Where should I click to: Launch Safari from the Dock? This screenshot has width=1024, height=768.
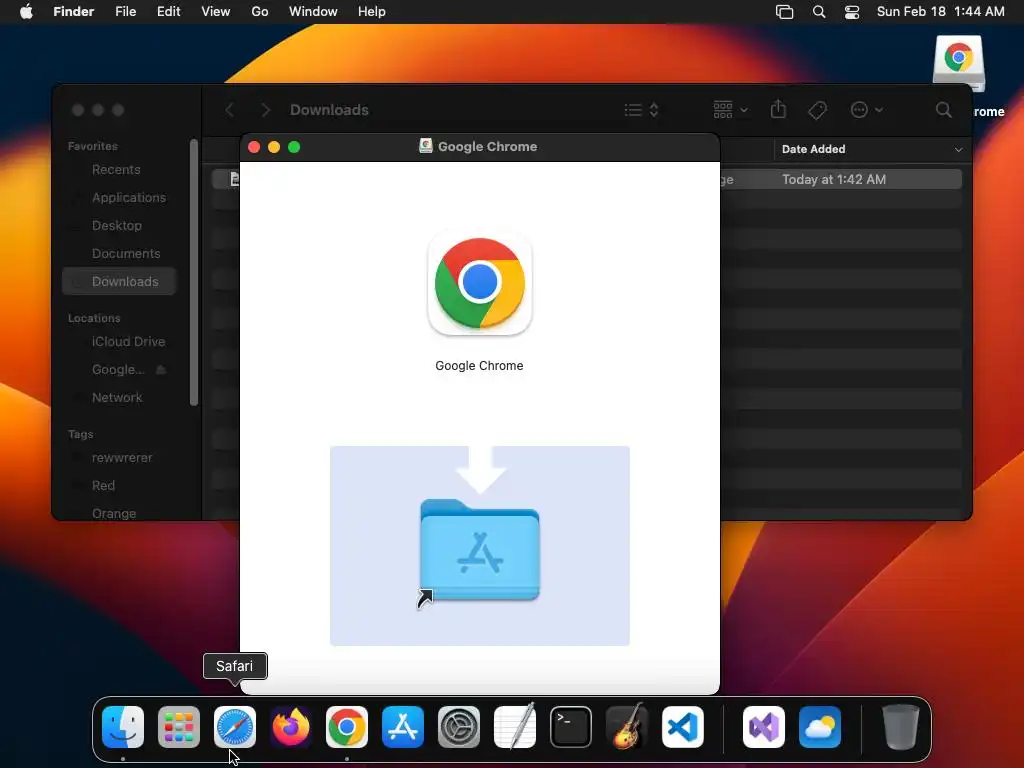[235, 727]
